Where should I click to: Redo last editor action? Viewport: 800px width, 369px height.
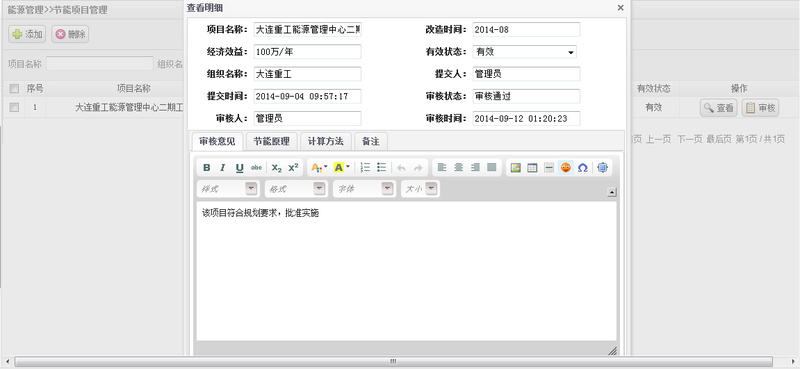coord(418,167)
